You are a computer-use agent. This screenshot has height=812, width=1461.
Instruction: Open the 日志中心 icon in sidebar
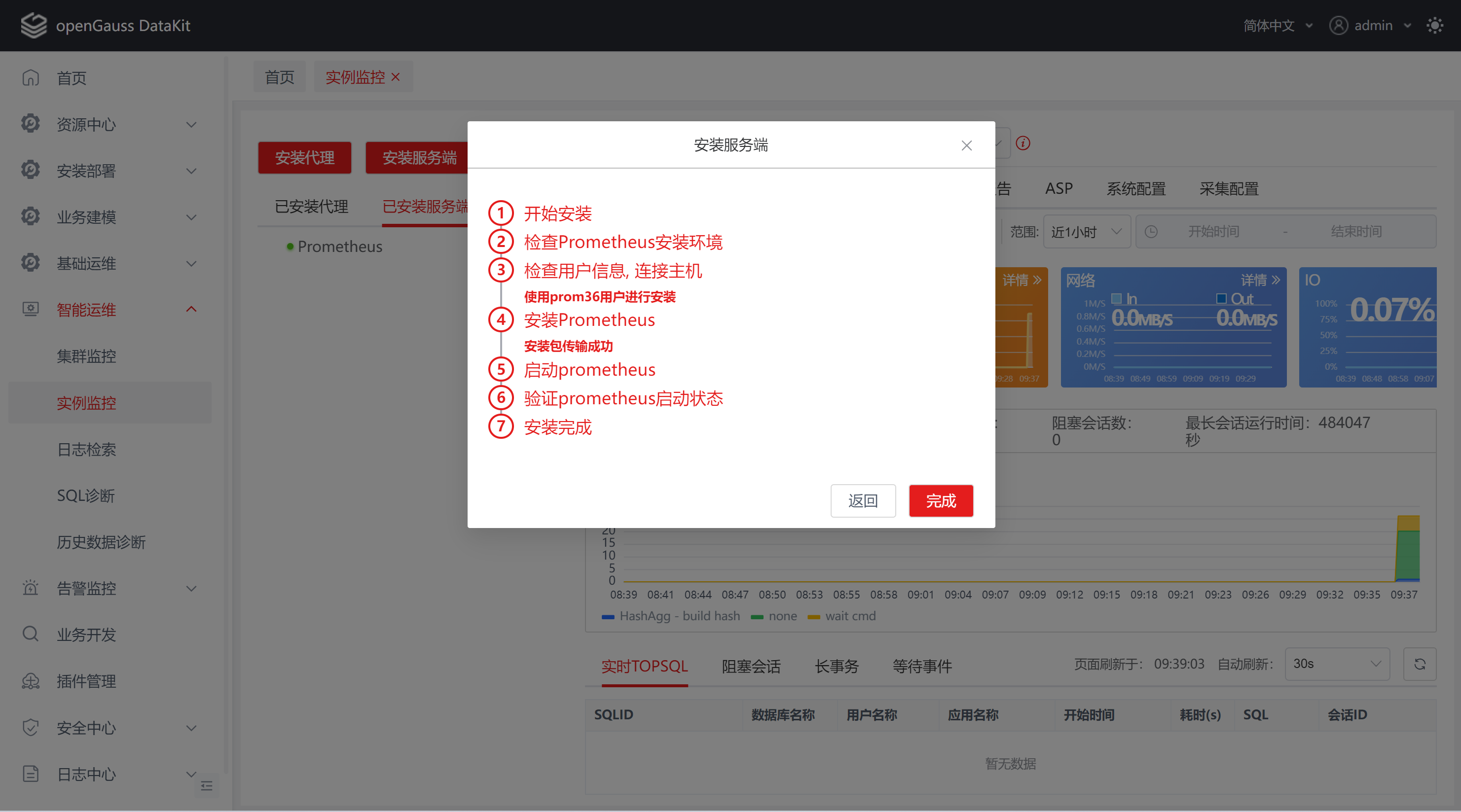click(30, 774)
